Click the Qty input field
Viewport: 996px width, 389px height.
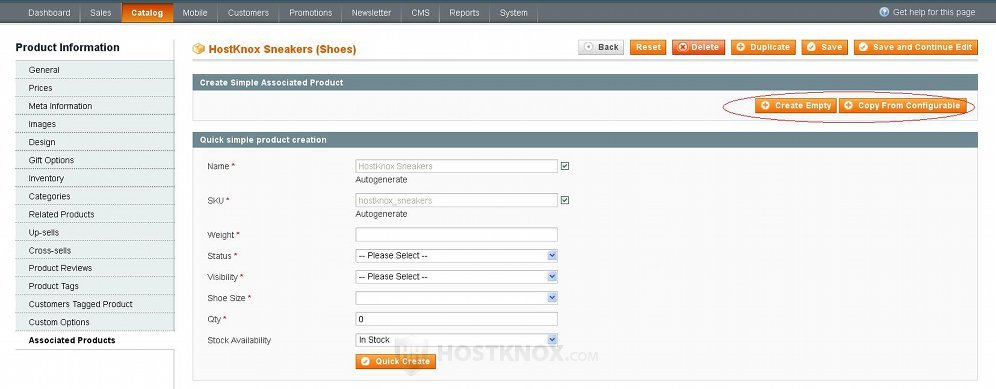pyautogui.click(x=456, y=319)
